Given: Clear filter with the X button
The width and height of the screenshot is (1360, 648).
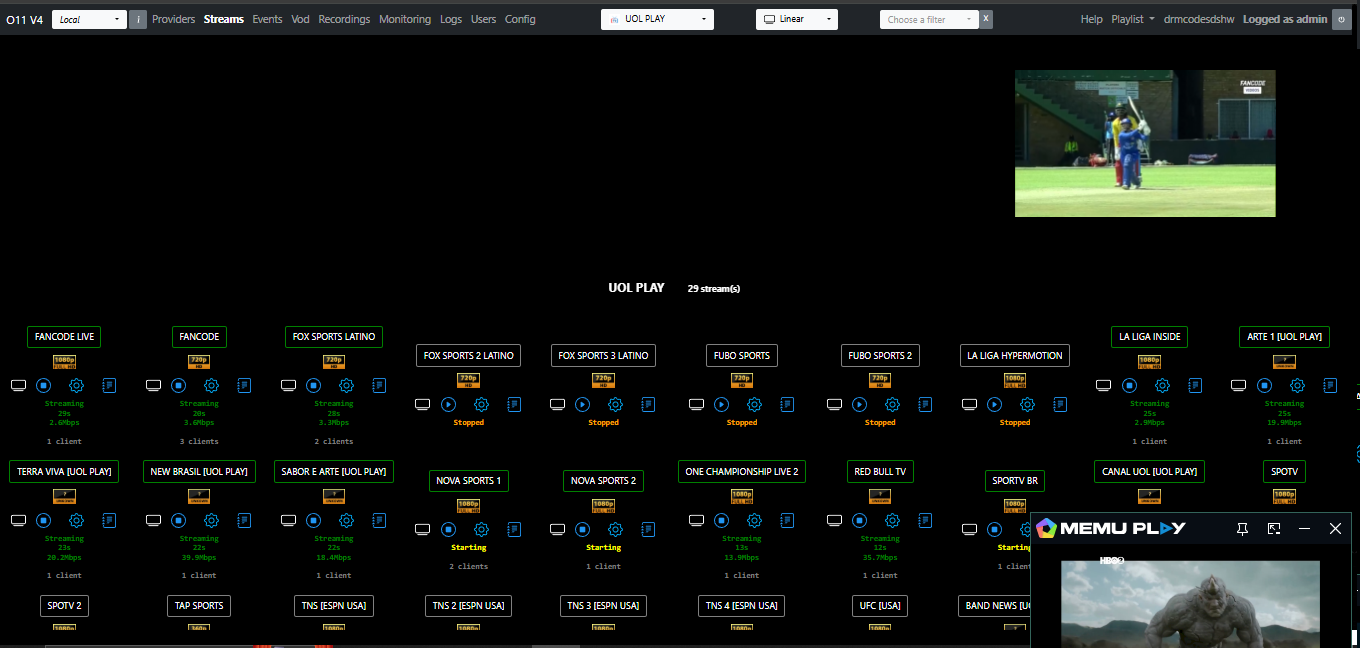Looking at the screenshot, I should [986, 19].
